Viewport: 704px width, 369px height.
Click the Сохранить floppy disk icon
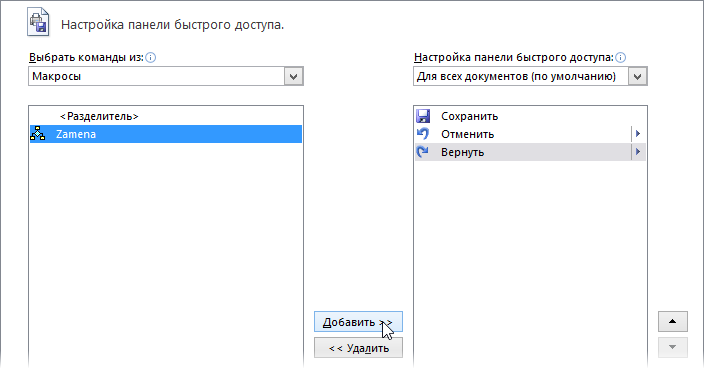(x=423, y=116)
